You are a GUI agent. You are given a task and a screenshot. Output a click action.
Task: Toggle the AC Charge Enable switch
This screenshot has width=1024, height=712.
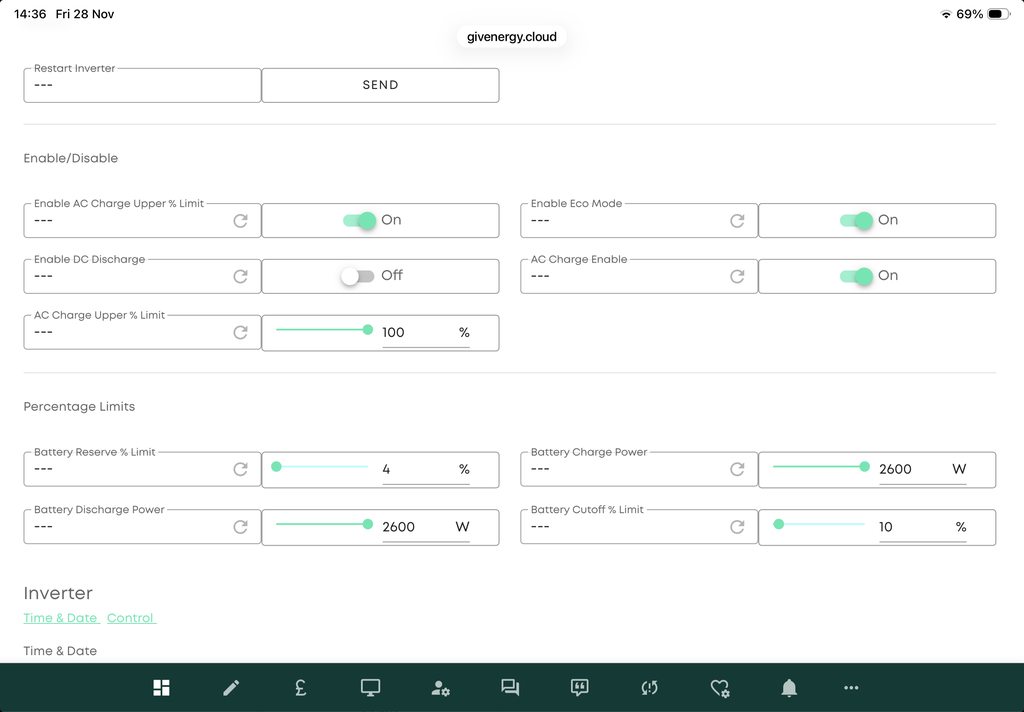[856, 276]
